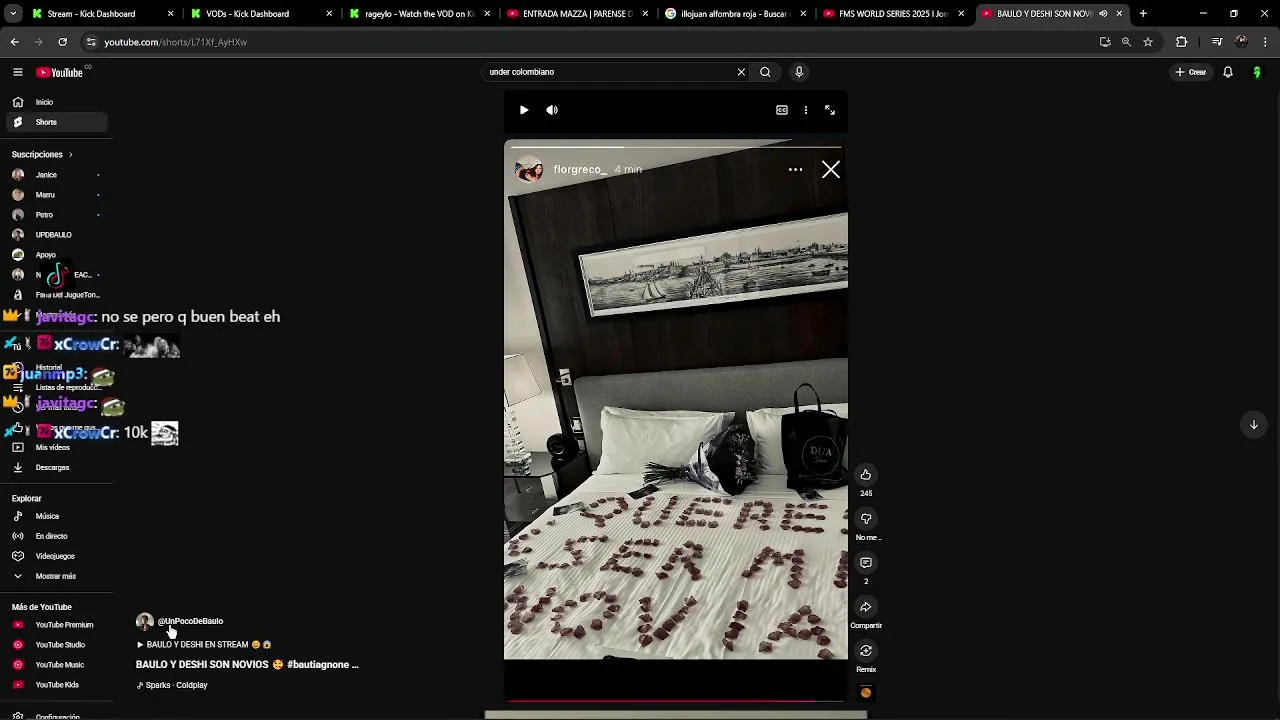Image resolution: width=1280 pixels, height=720 pixels.
Task: Dislike this Short
Action: click(866, 518)
